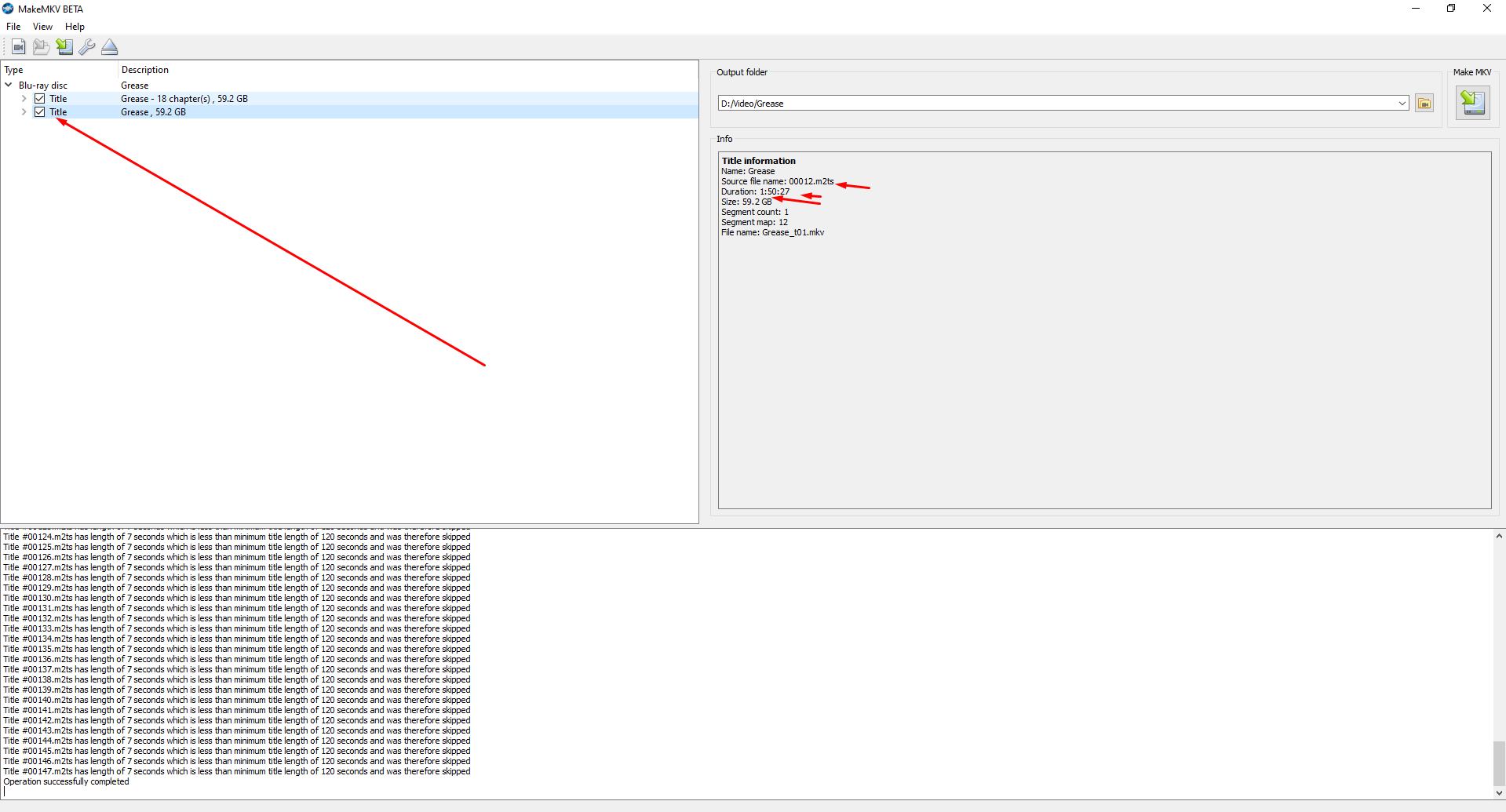This screenshot has width=1506, height=812.
Task: Click "Source file name: 00012.m2ts" in Info
Action: click(x=778, y=181)
